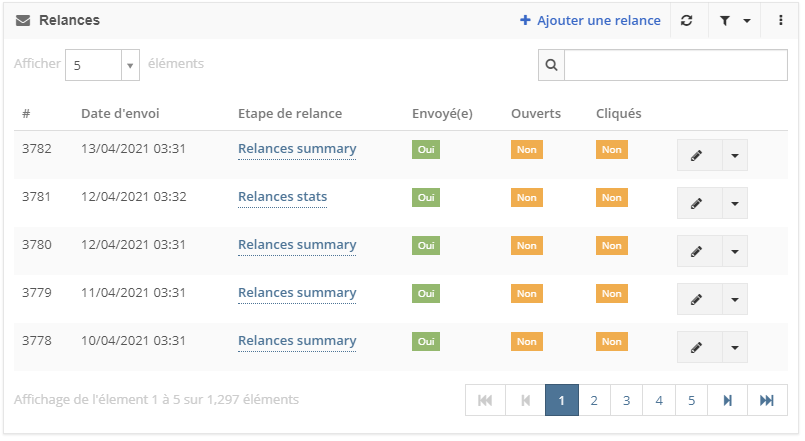Expand actions dropdown for row 3780
The height and width of the screenshot is (441, 805).
(735, 251)
